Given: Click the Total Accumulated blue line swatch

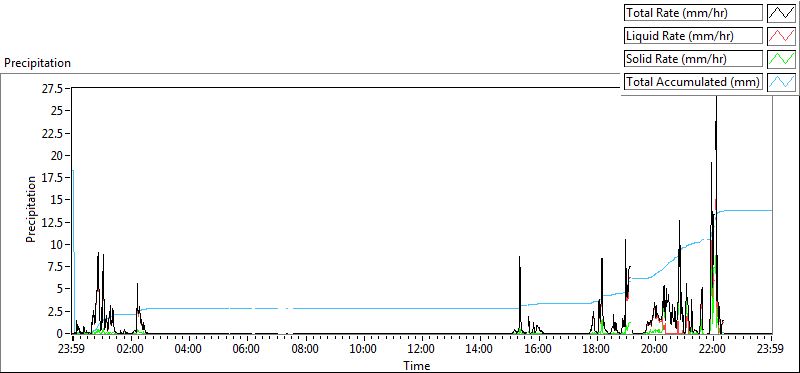Looking at the screenshot, I should click(x=782, y=82).
